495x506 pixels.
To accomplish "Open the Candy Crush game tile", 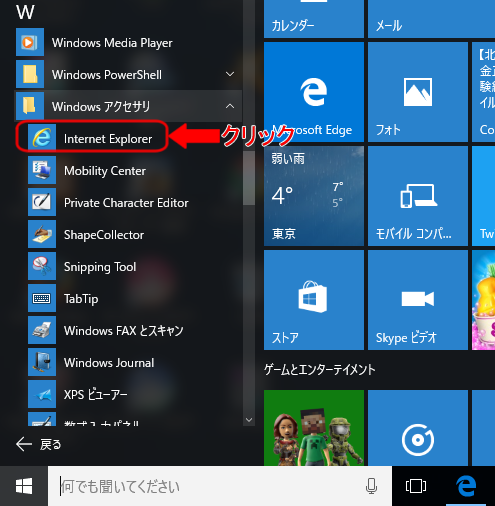I will tap(483, 300).
